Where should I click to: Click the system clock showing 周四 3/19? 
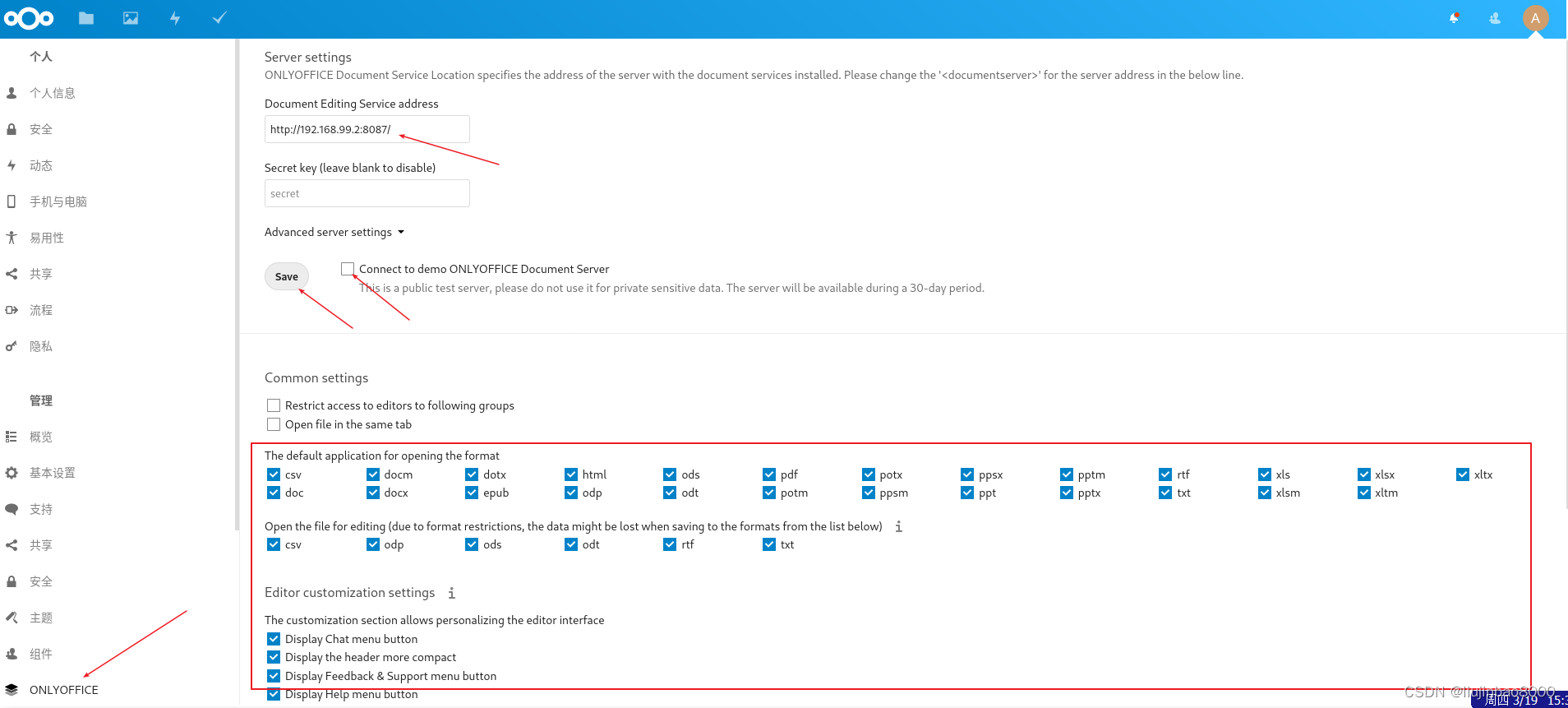click(1520, 700)
